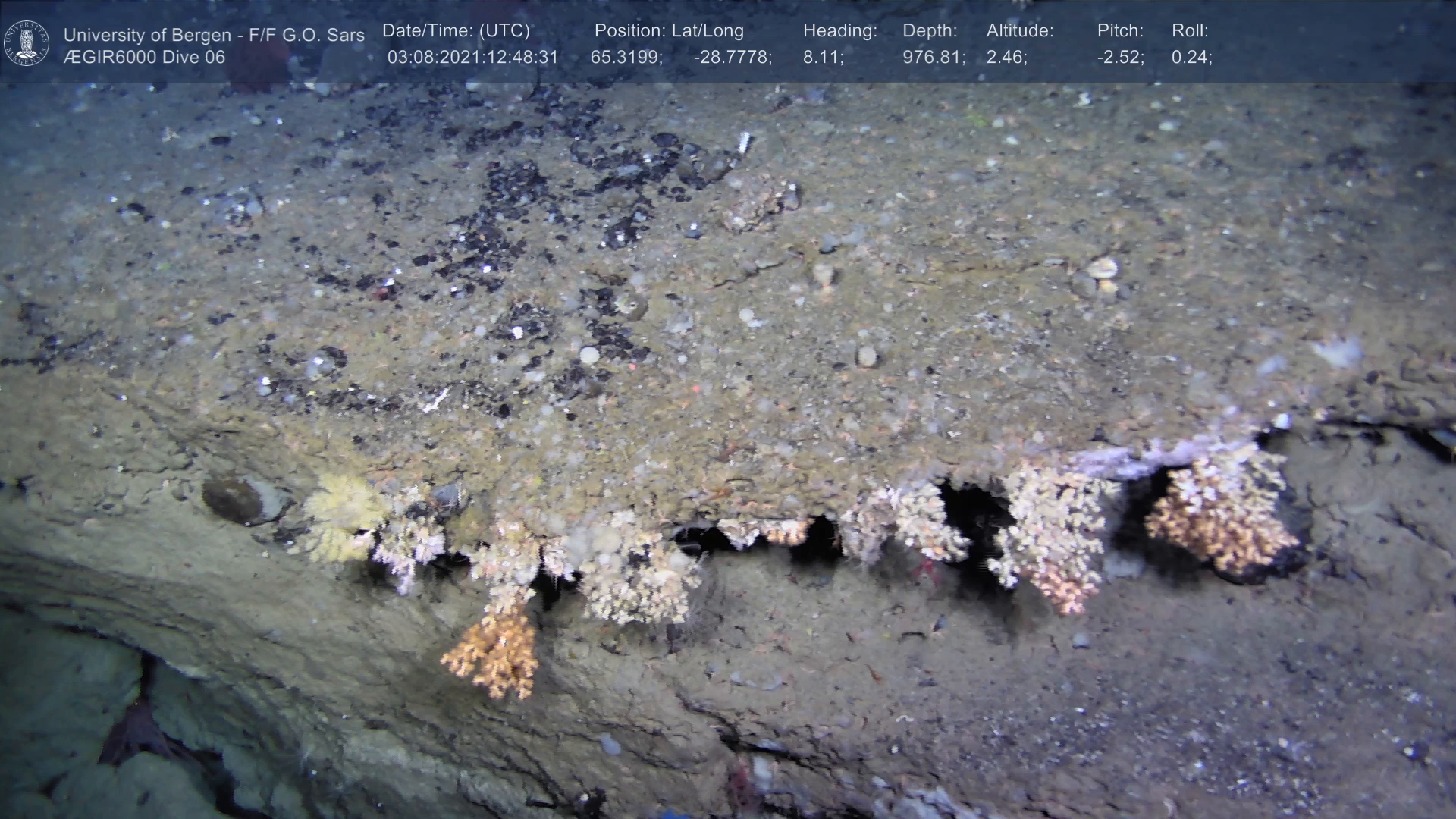Select the depth reading 976.81
This screenshot has height=819, width=1456.
[934, 58]
